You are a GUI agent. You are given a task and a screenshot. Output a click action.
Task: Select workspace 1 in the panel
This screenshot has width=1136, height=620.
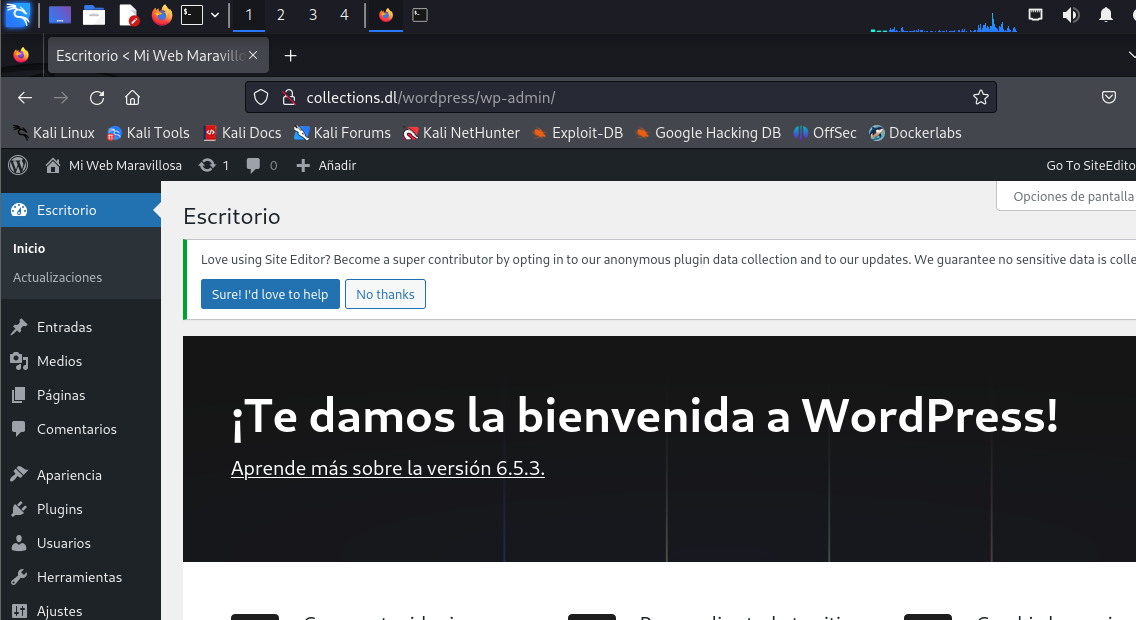pos(248,15)
